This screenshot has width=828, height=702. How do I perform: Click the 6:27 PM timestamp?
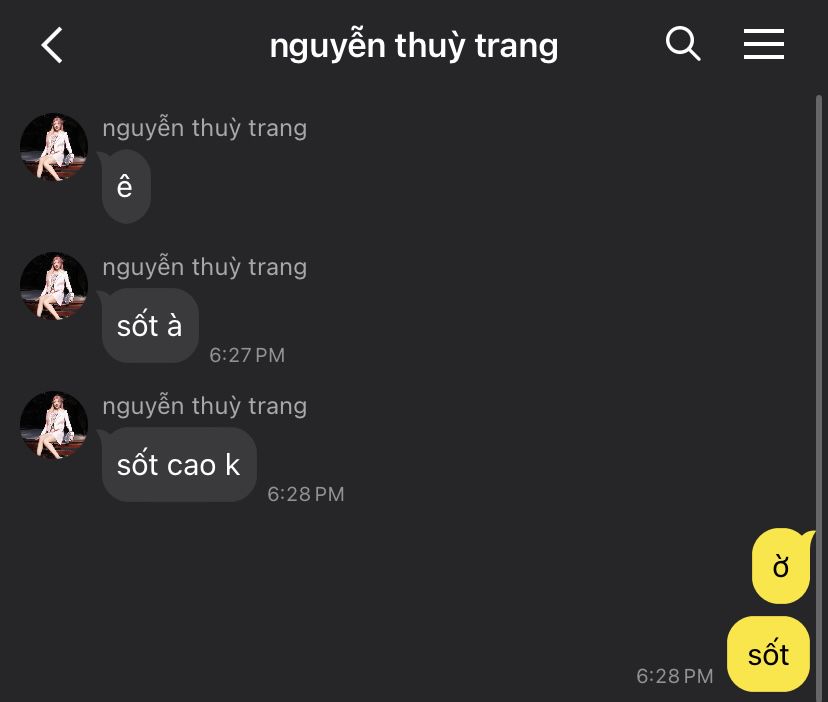point(247,355)
